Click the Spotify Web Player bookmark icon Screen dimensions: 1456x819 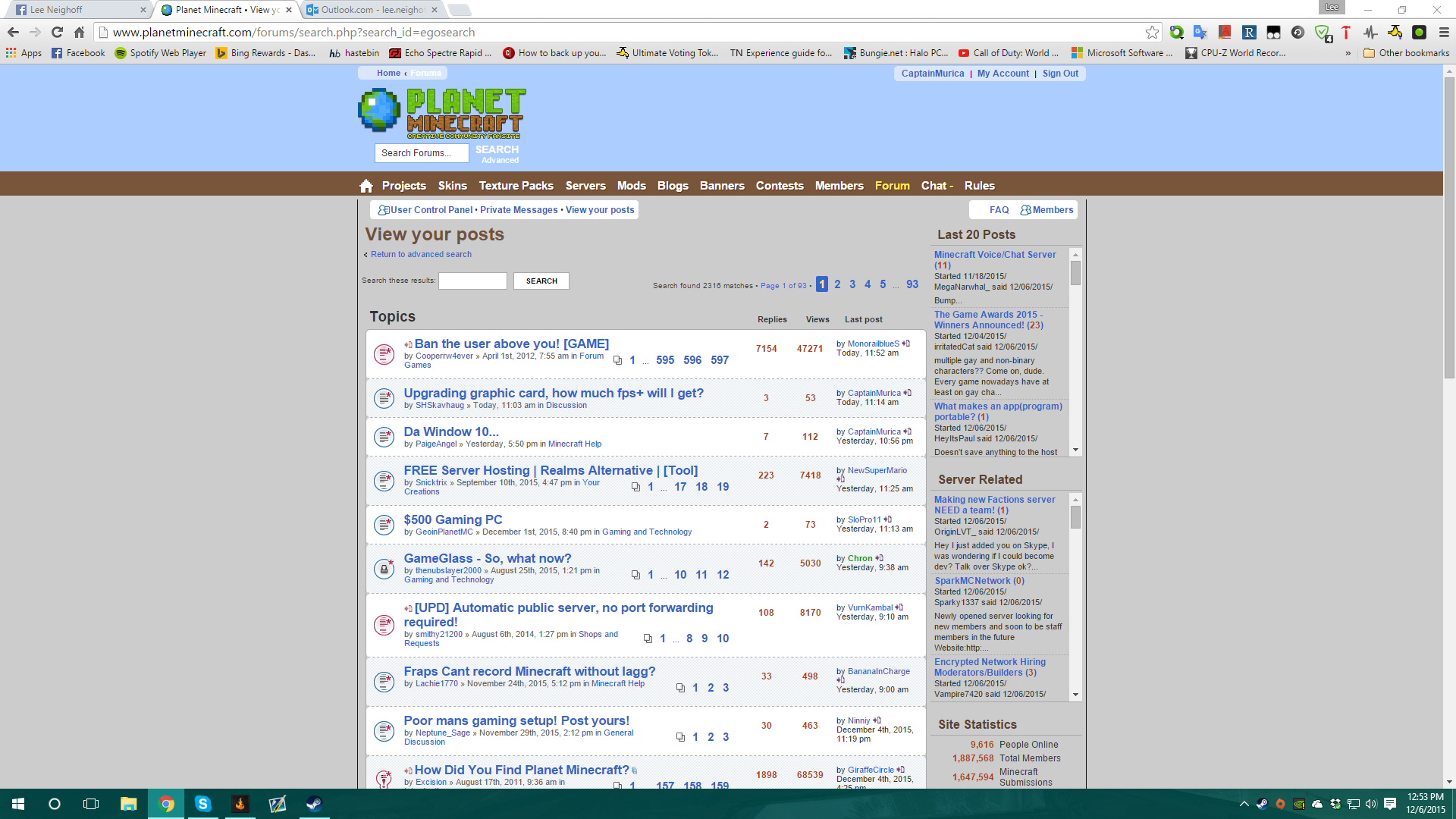[x=121, y=52]
